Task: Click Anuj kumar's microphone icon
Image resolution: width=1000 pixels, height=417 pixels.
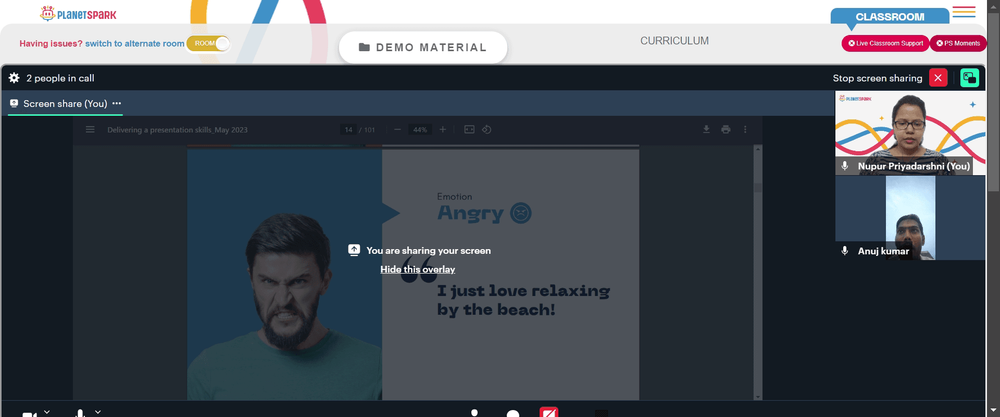Action: pos(845,251)
